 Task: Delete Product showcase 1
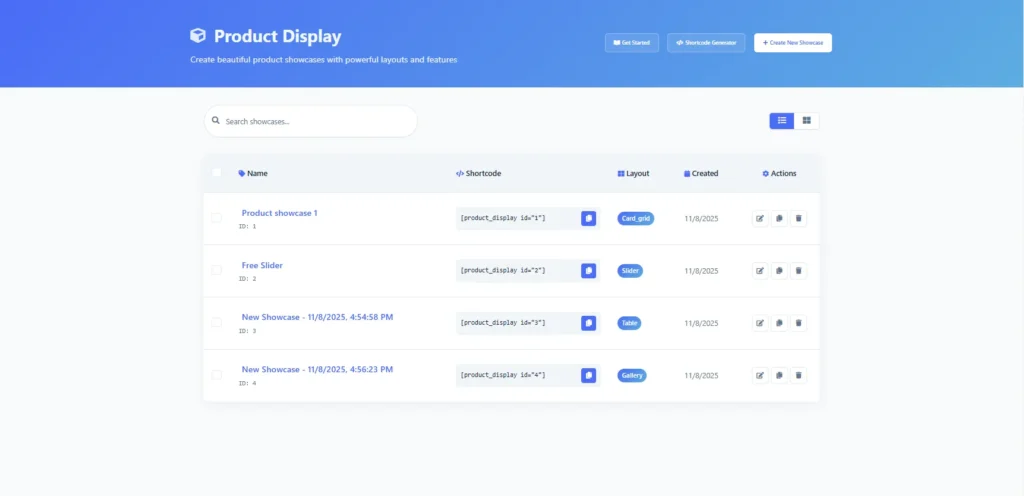click(798, 219)
